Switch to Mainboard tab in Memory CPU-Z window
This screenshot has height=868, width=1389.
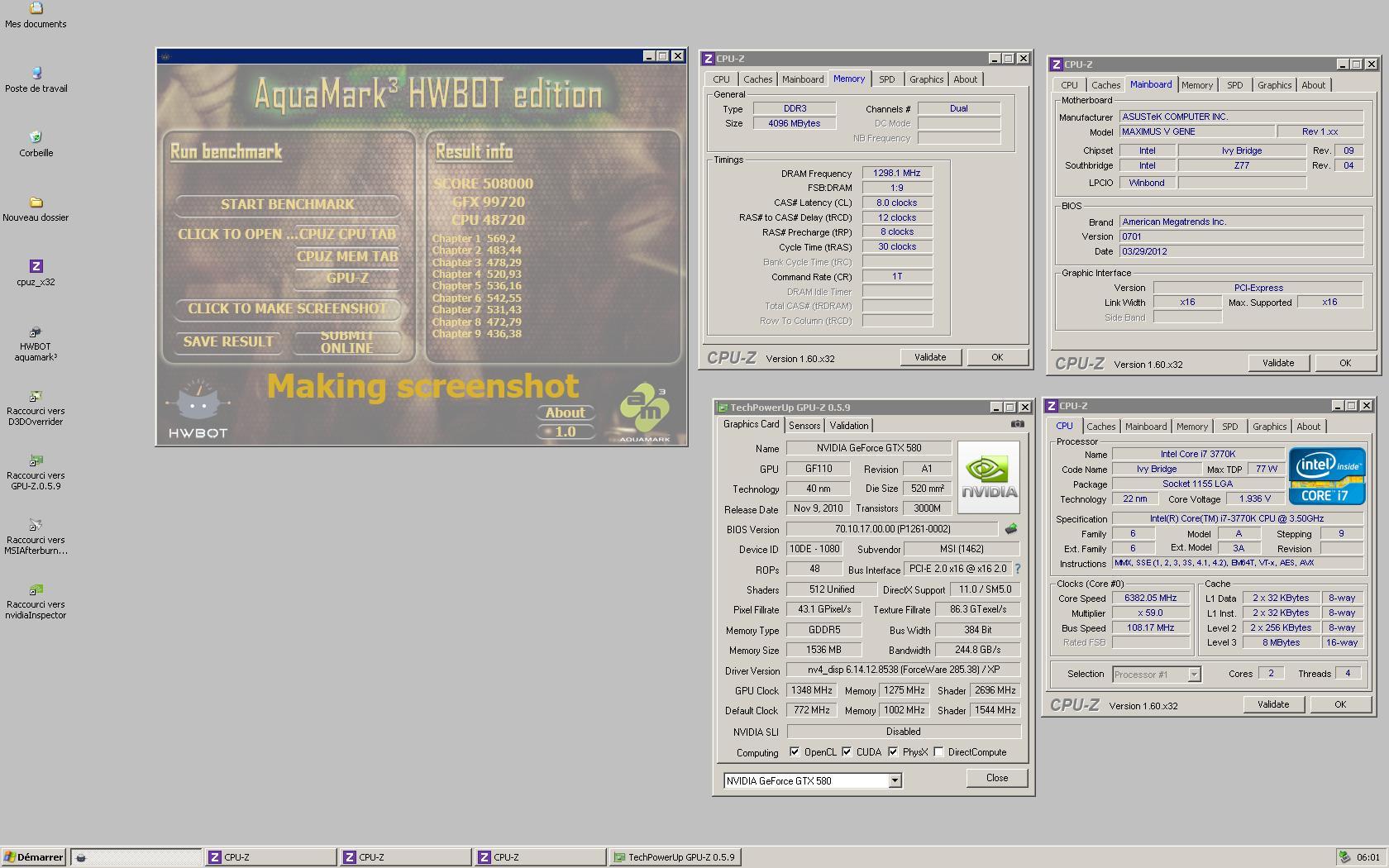point(803,79)
